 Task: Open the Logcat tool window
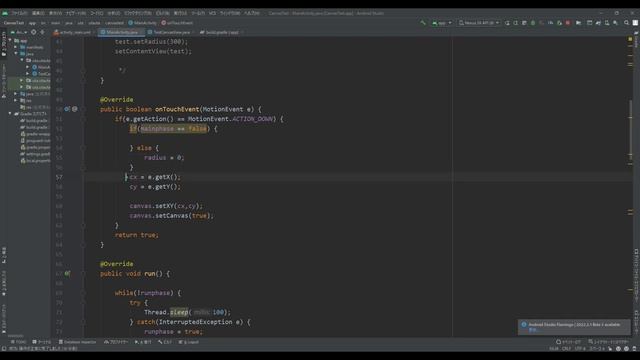(x=189, y=342)
